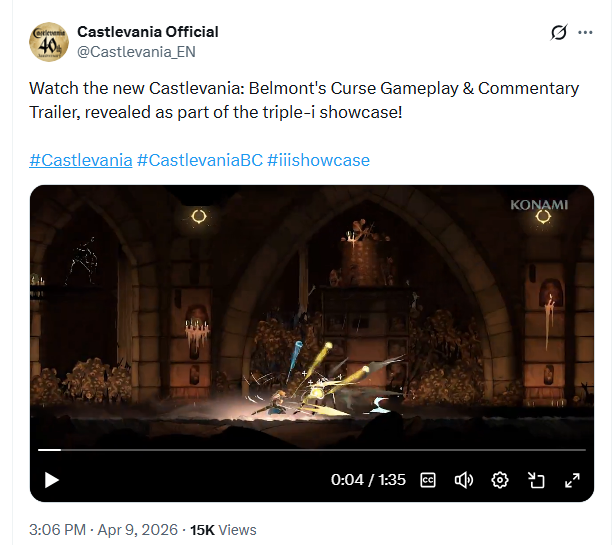
Task: Seek along the video progress bar
Action: 312,450
